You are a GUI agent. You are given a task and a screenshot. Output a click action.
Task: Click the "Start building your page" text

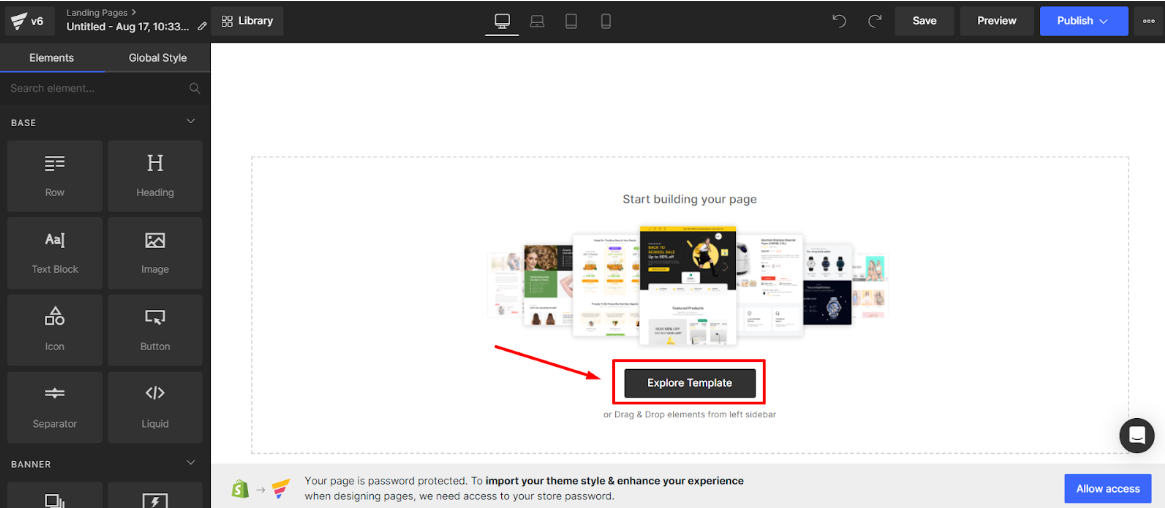(x=689, y=199)
